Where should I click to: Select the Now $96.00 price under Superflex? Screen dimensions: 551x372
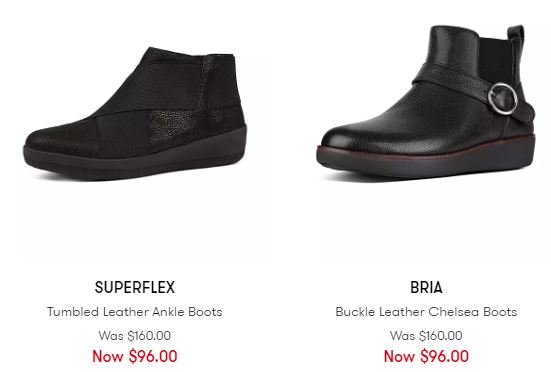click(135, 356)
